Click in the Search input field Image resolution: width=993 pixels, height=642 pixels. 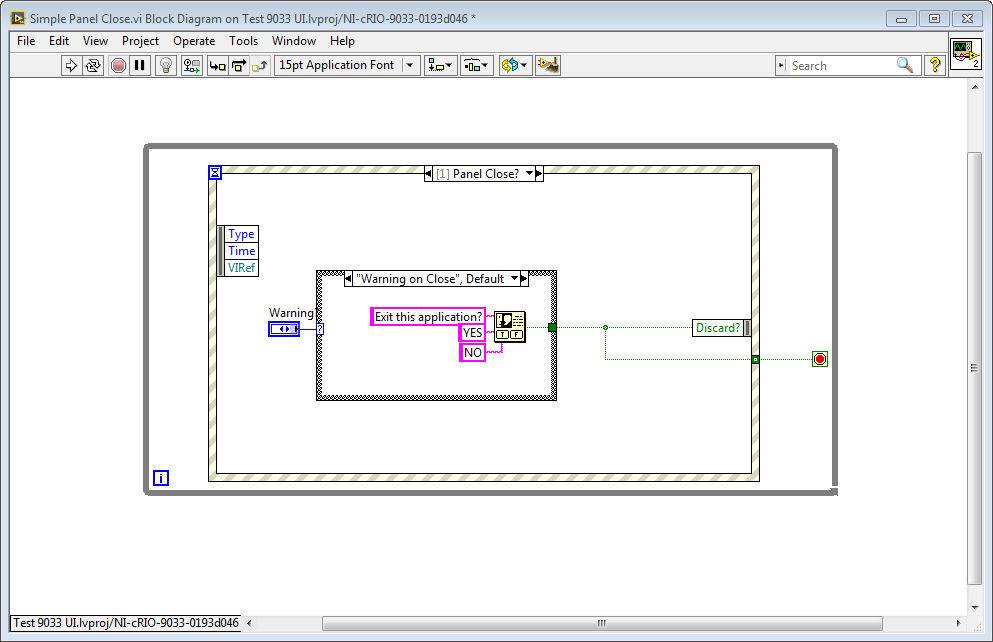pos(840,65)
